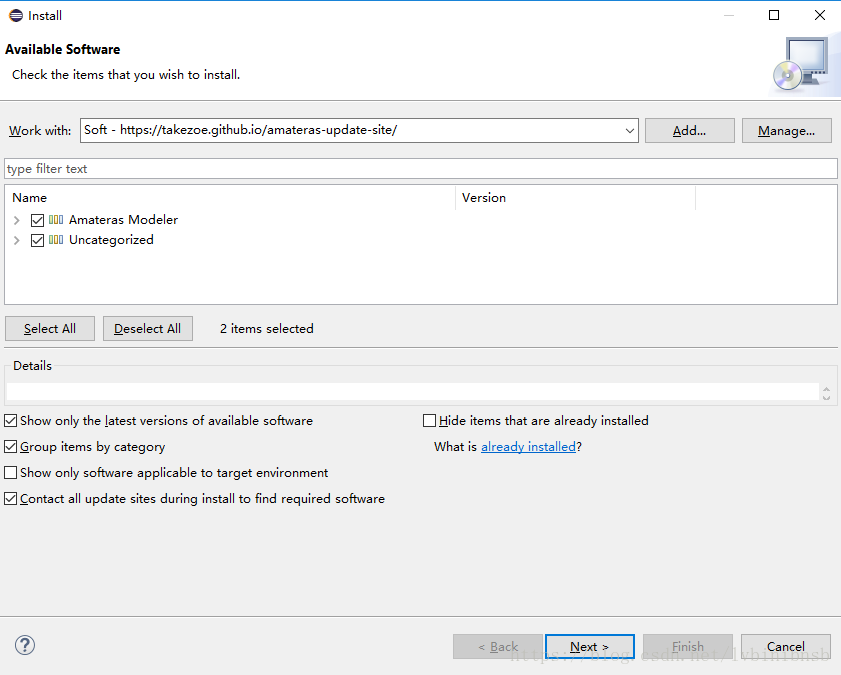Image resolution: width=841 pixels, height=675 pixels.
Task: Click the Eclipse icon in the title bar
Action: (x=16, y=16)
